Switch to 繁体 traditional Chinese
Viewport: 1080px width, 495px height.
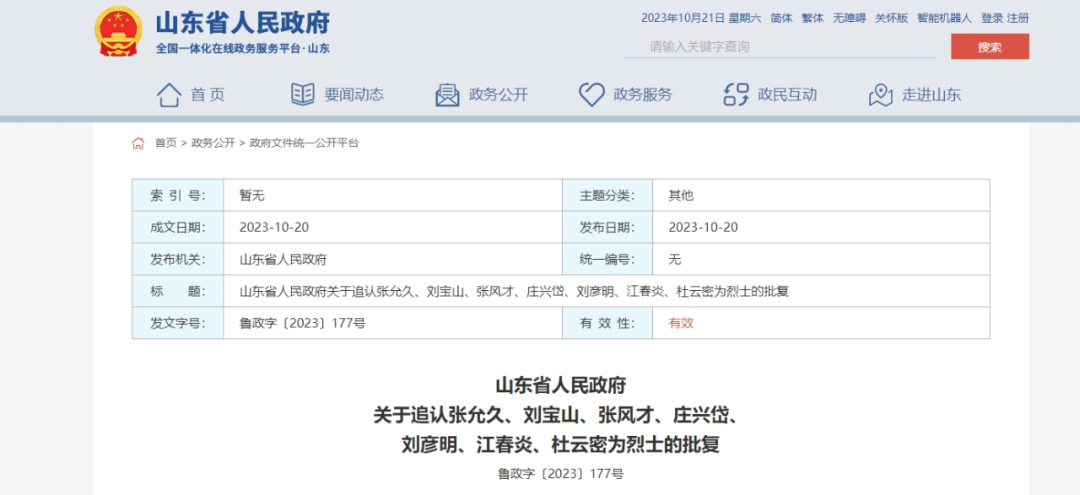click(812, 18)
